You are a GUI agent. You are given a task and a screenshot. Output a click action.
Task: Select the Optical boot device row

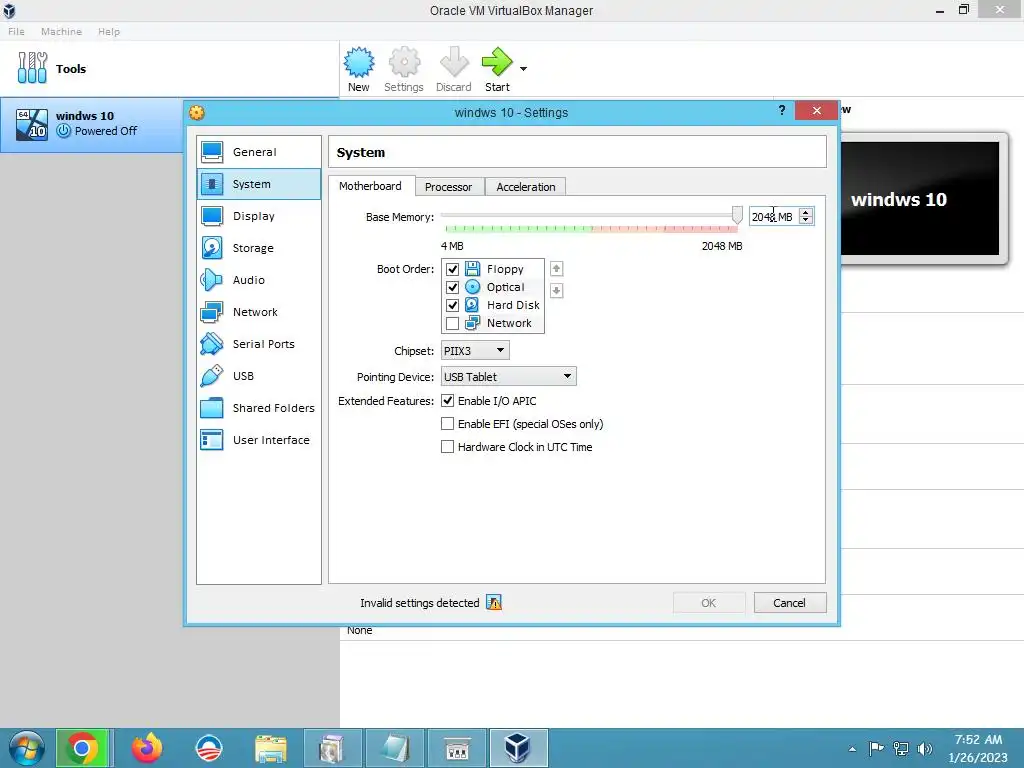coord(492,287)
